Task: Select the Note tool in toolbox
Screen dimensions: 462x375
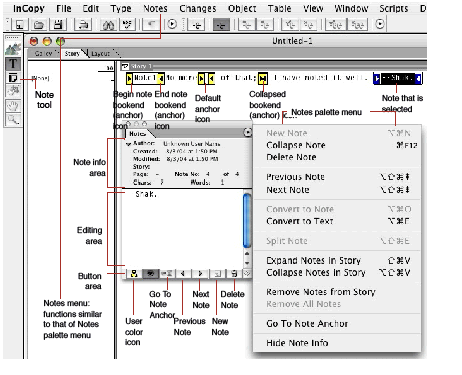Action: click(x=13, y=78)
